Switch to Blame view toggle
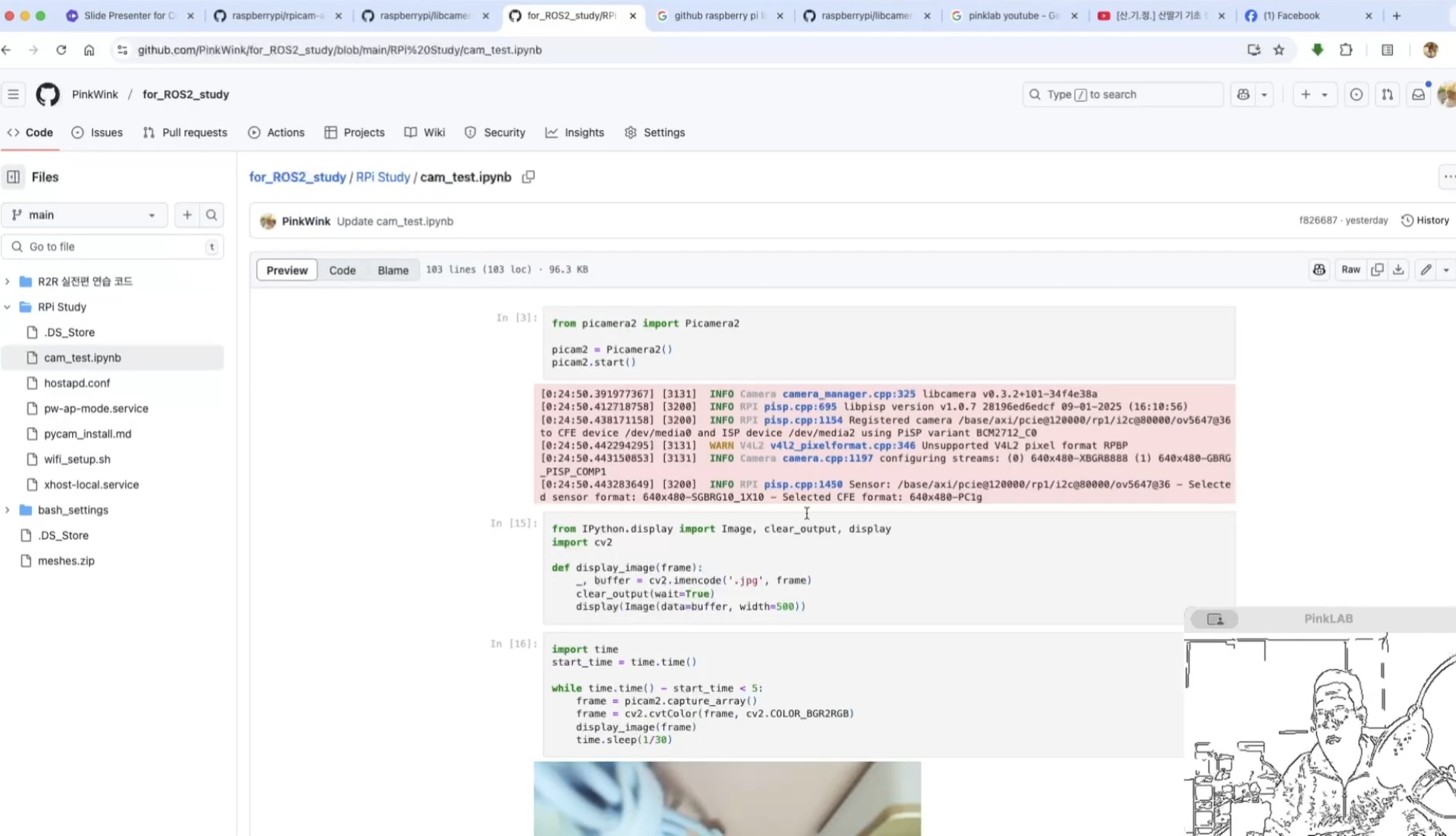Screen dimensions: 1456x836 click(x=392, y=270)
